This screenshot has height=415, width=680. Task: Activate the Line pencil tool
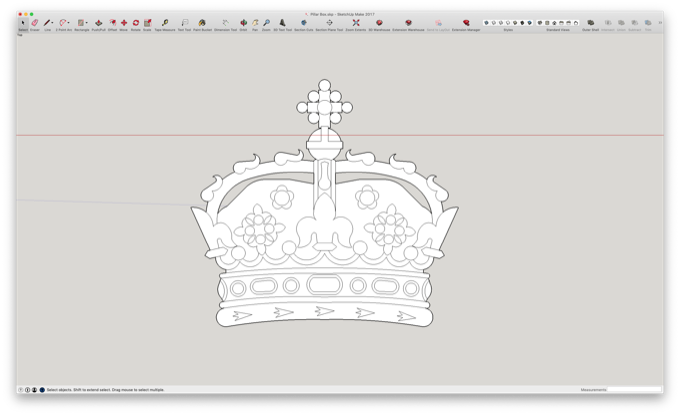coord(47,23)
